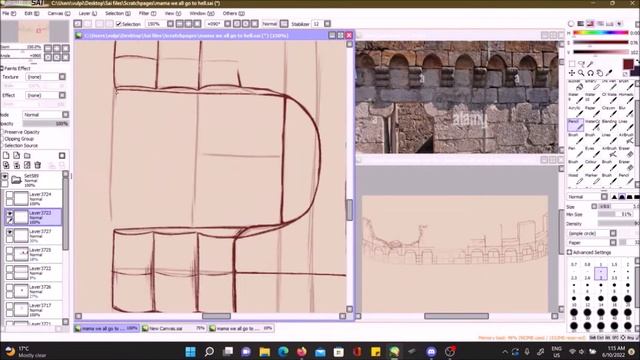Toggle the HSV slider panel
640x360 pixels.
(x=590, y=24)
